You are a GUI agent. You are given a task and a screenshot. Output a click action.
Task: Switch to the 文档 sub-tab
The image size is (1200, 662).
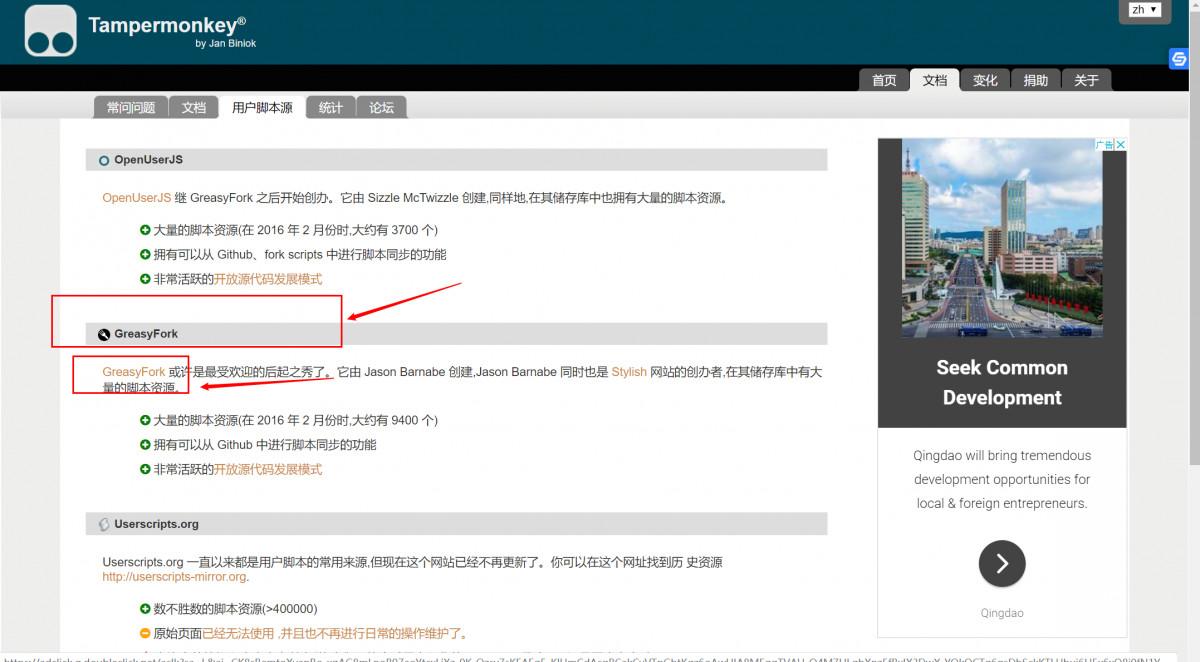193,107
